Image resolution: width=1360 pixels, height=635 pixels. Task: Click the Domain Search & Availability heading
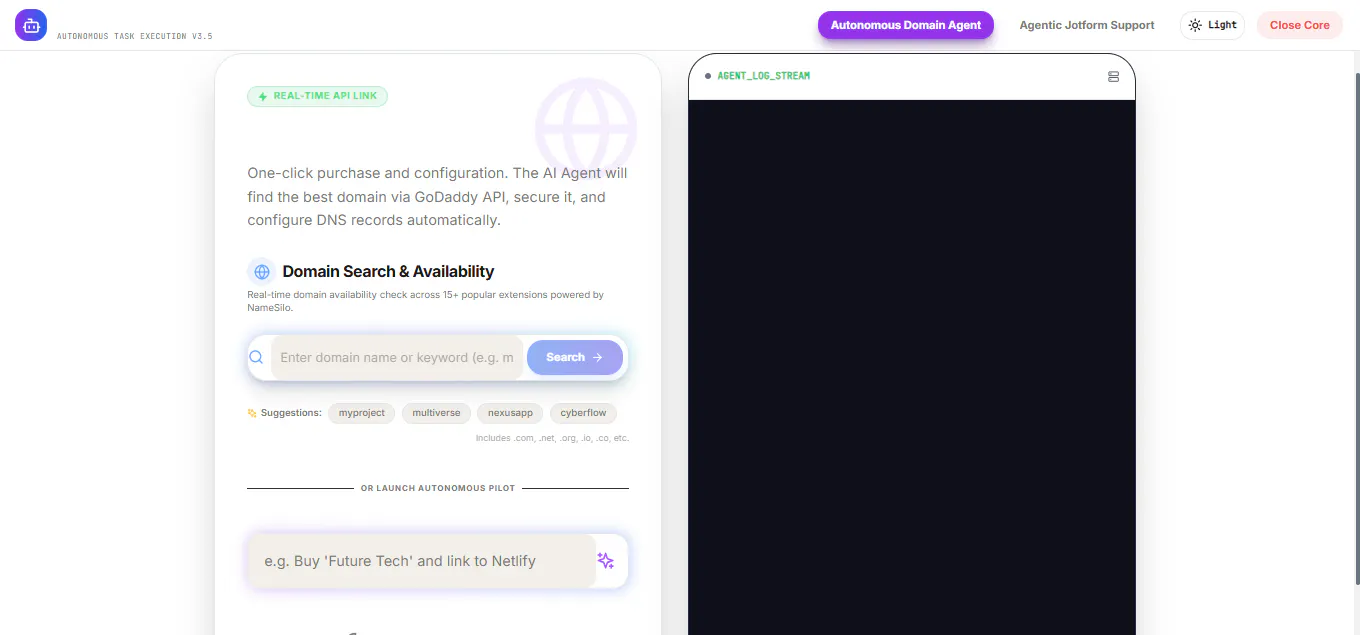[x=388, y=271]
